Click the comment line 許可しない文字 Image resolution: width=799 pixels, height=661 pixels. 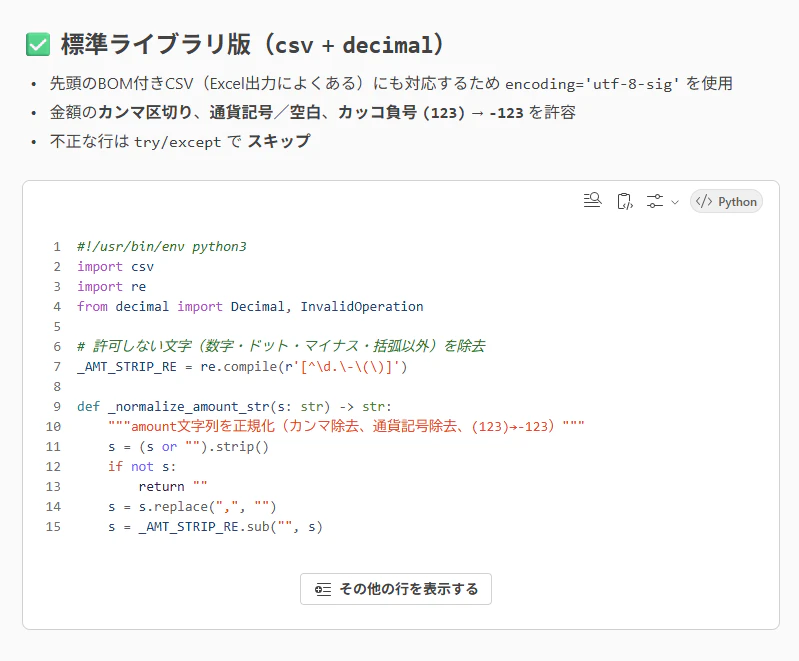click(281, 347)
